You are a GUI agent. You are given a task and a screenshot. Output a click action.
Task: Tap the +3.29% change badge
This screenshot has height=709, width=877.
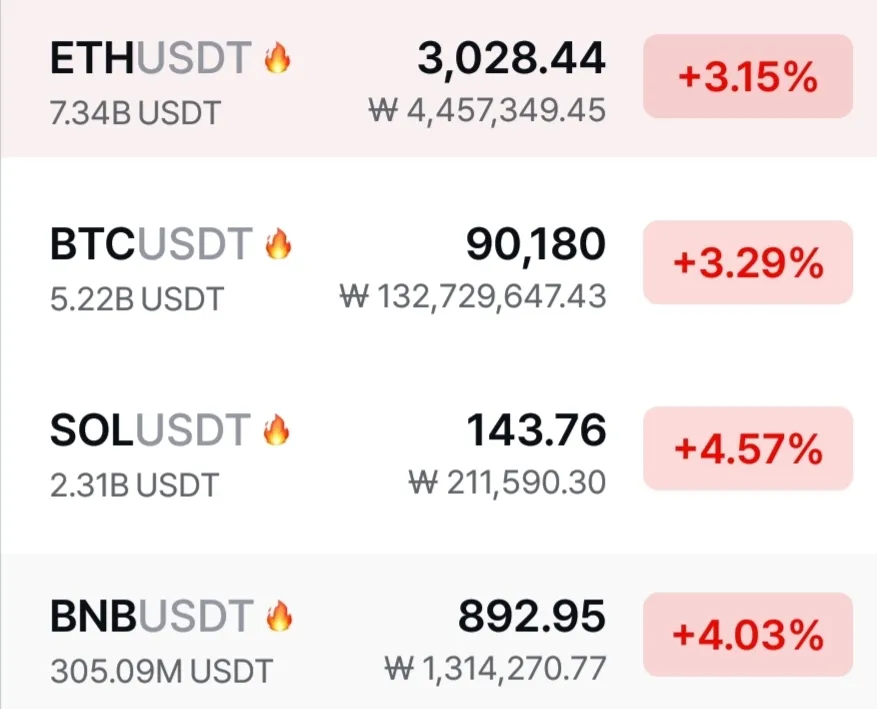click(x=747, y=263)
